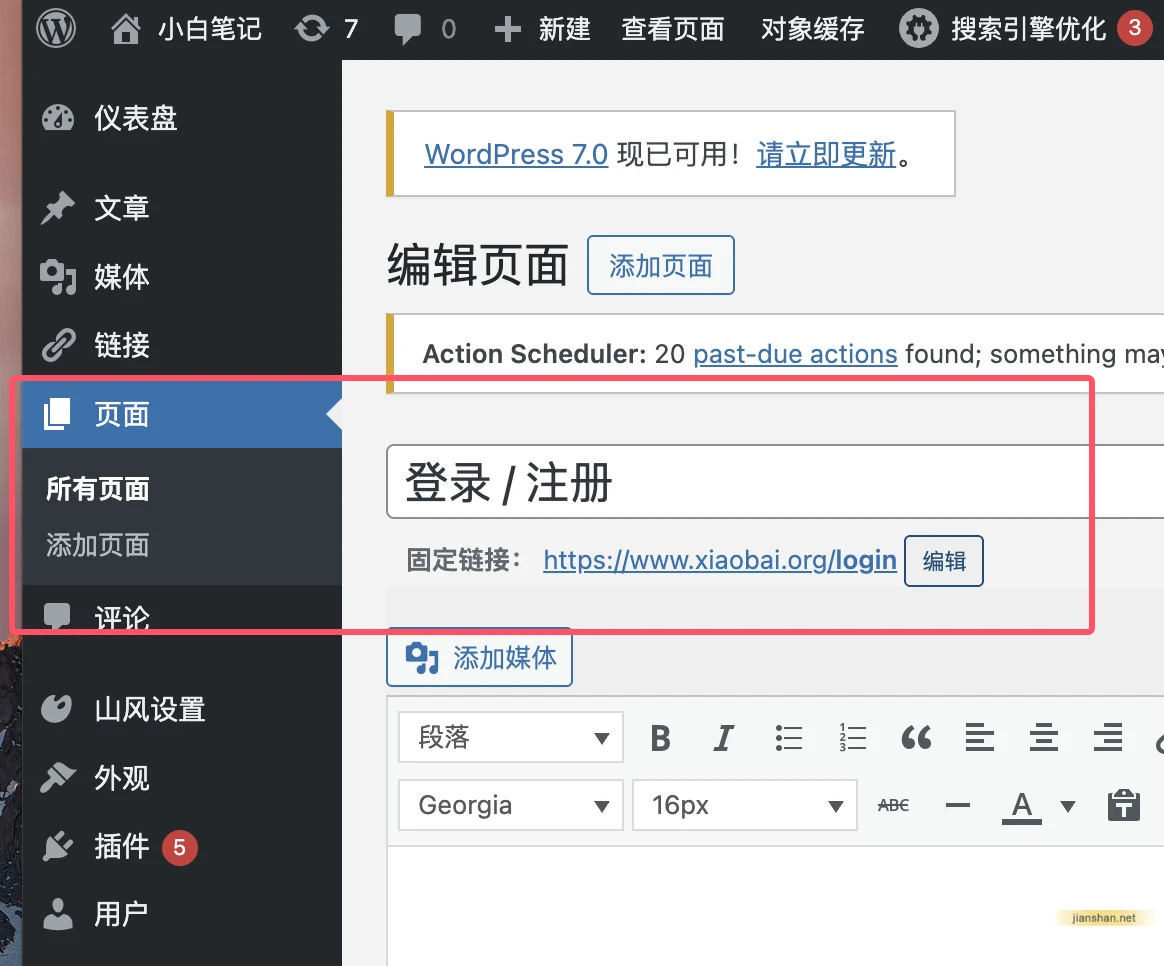Apply blockquote formatting
Viewport: 1164px width, 966px height.
916,738
